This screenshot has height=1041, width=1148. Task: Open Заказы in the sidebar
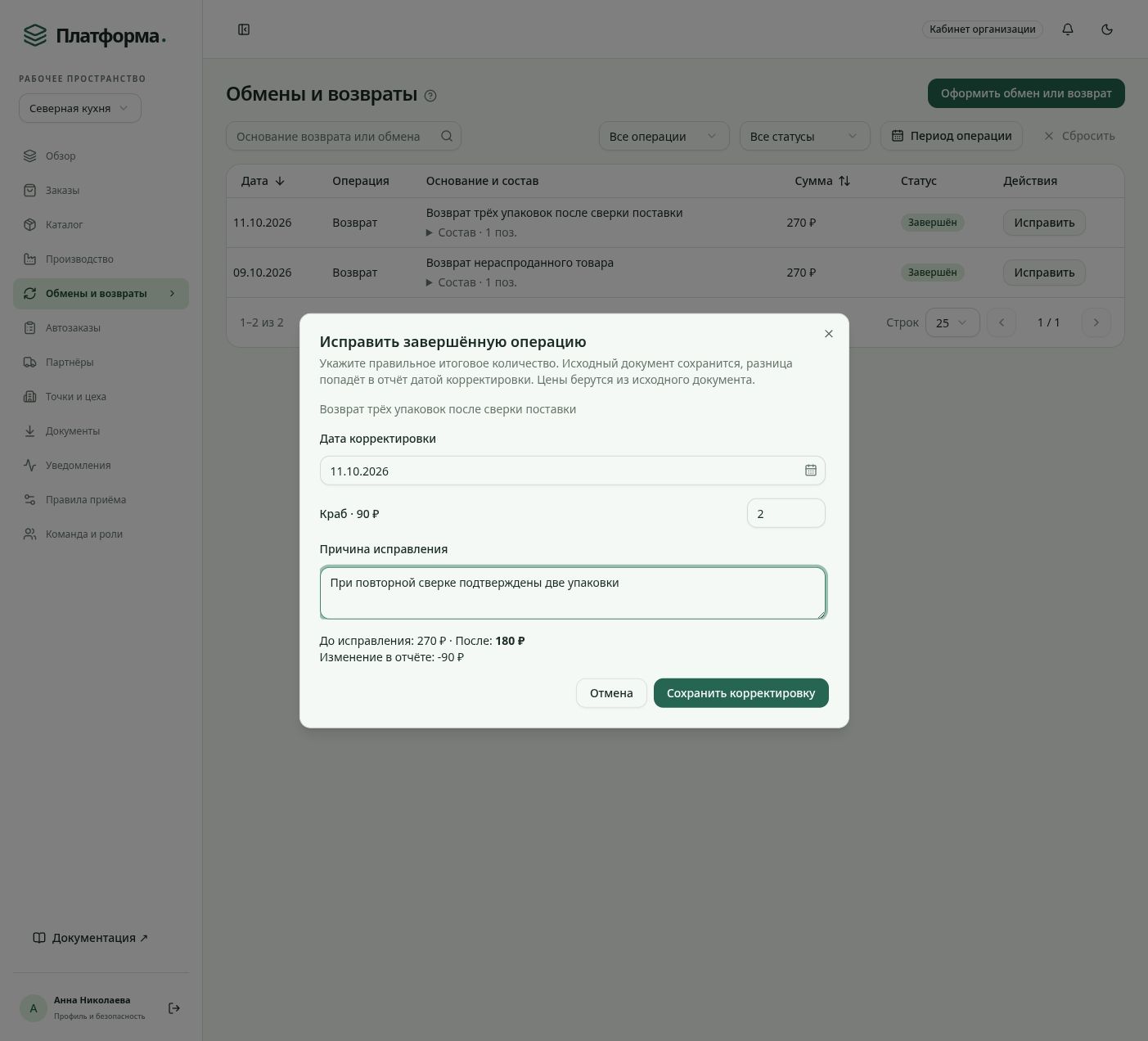[101, 191]
